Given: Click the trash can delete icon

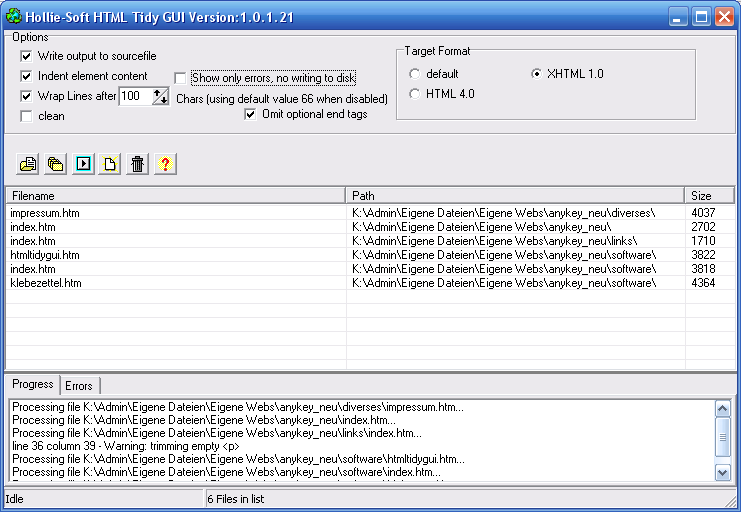Looking at the screenshot, I should pos(138,165).
